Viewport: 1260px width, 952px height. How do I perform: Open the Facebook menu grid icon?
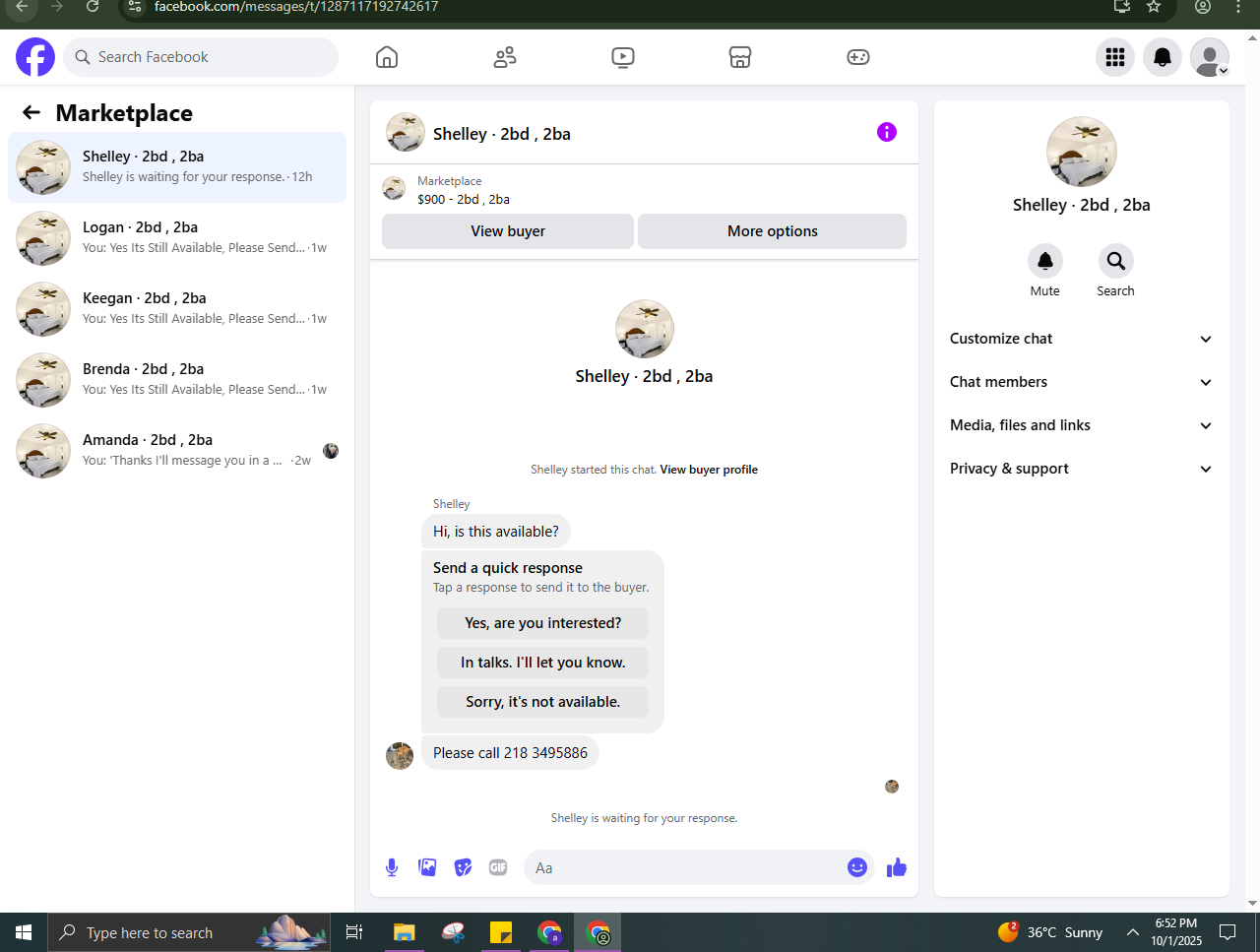[x=1115, y=57]
